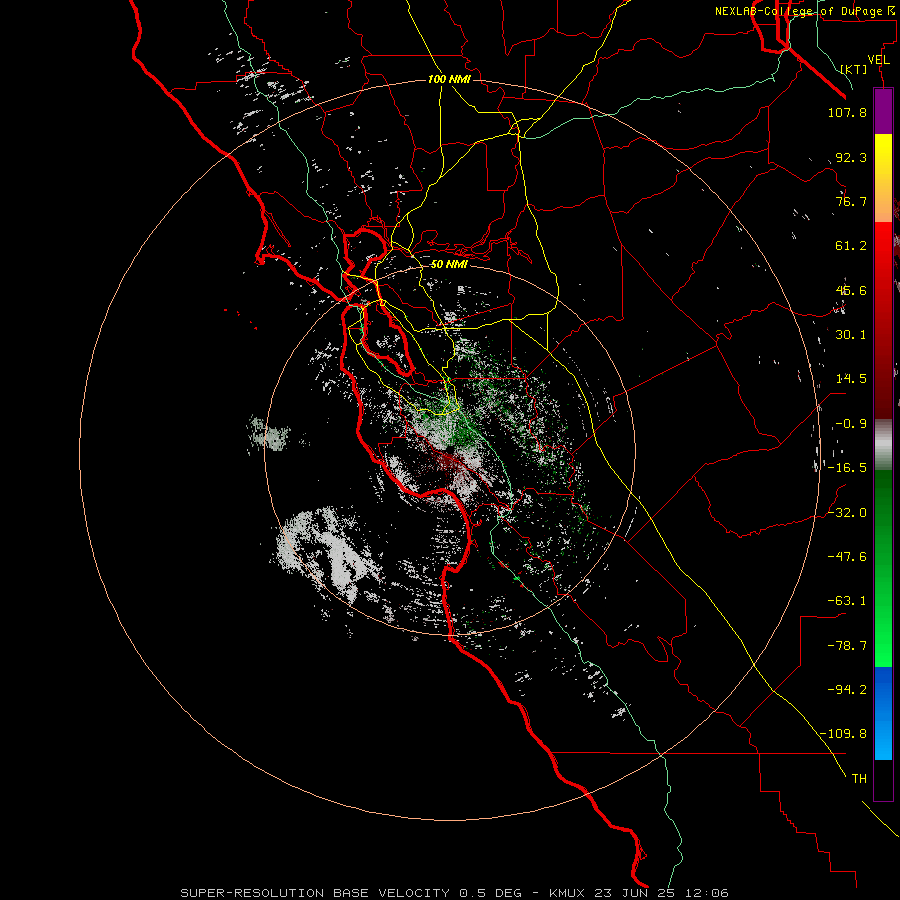Click the 107.8 velocity scale value
Viewport: 900px width, 900px height.
pos(847,112)
